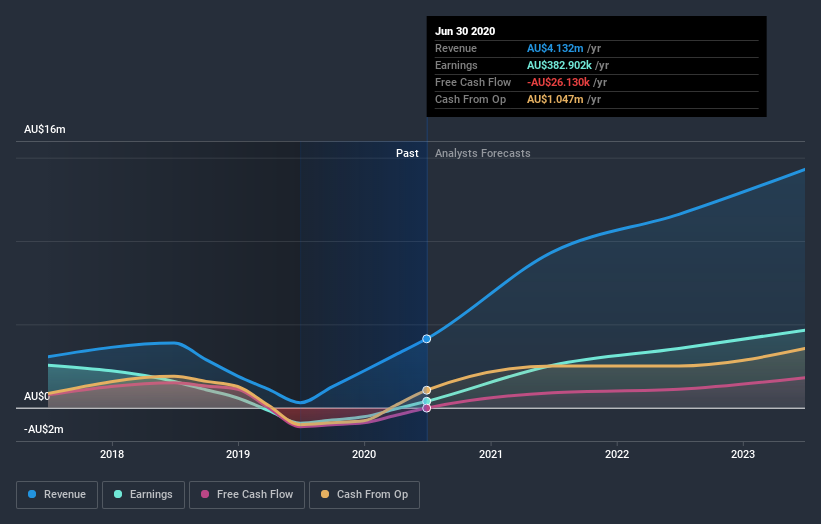Toggle the Cash From Op legend button
This screenshot has height=524, width=821.
364,495
